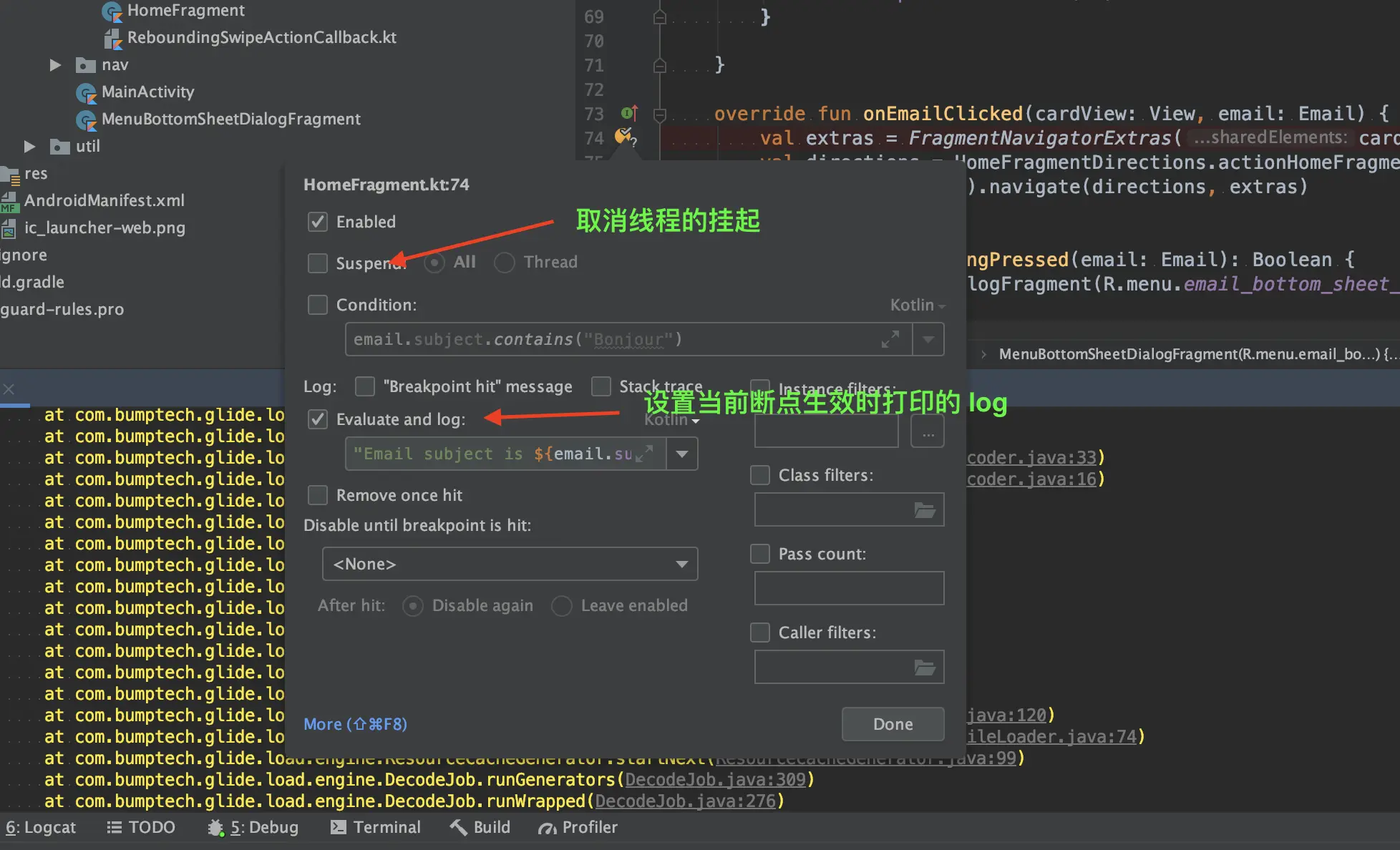The width and height of the screenshot is (1400, 850).
Task: Close the bottom panel with X icon
Action: click(x=9, y=389)
